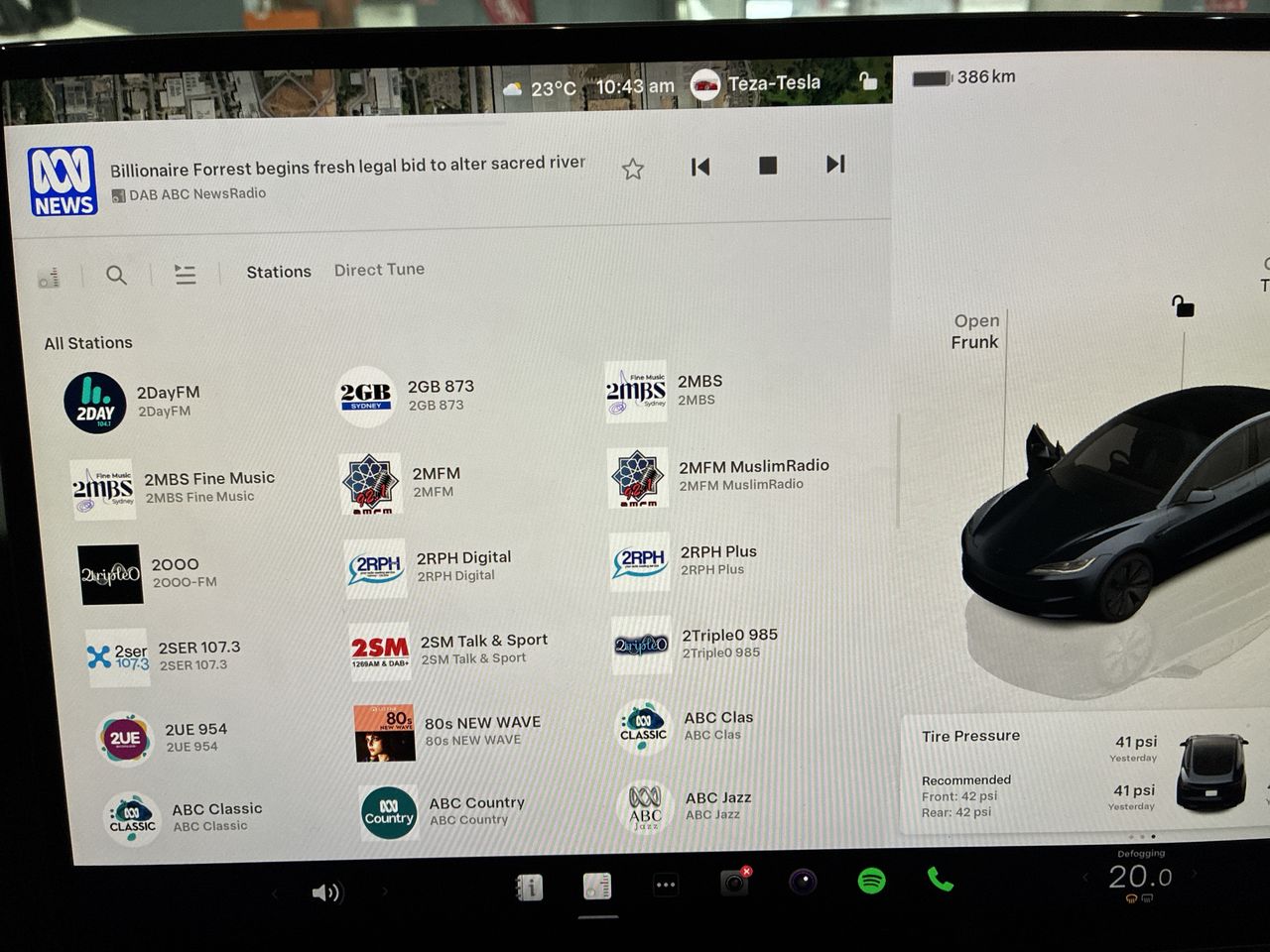Open the Teza-Tesla driver profile menu
Viewport: 1270px width, 952px height.
(x=759, y=84)
